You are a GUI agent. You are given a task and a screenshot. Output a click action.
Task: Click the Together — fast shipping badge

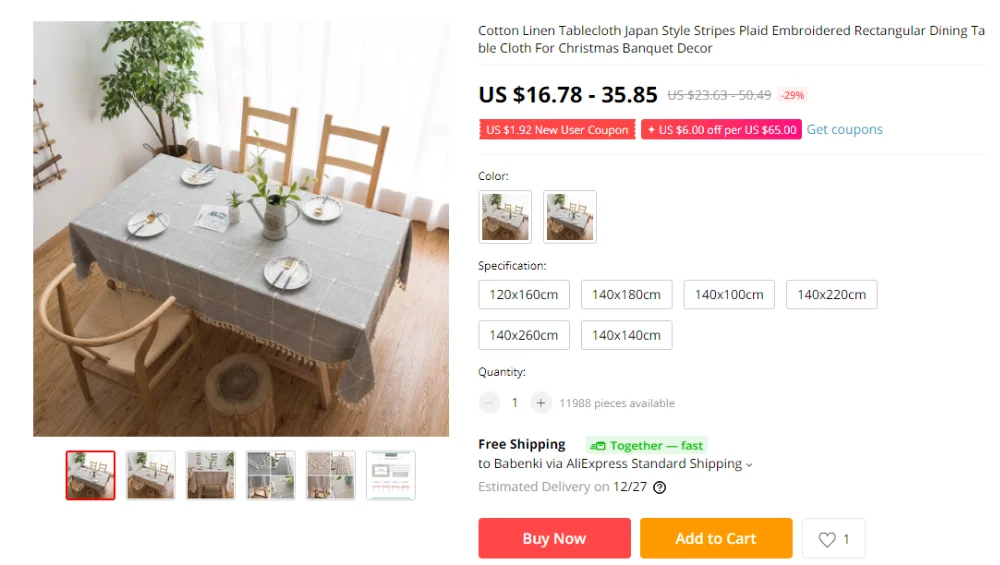[x=647, y=445]
